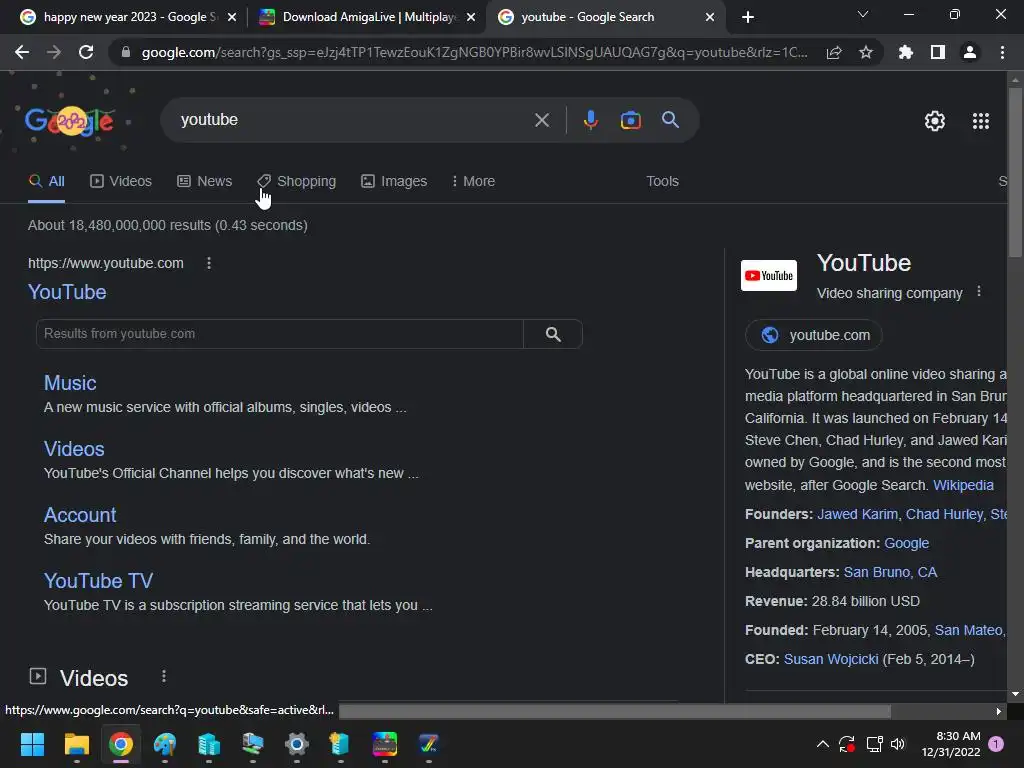This screenshot has width=1024, height=768.
Task: Search within youtube.com results button
Action: coord(553,334)
